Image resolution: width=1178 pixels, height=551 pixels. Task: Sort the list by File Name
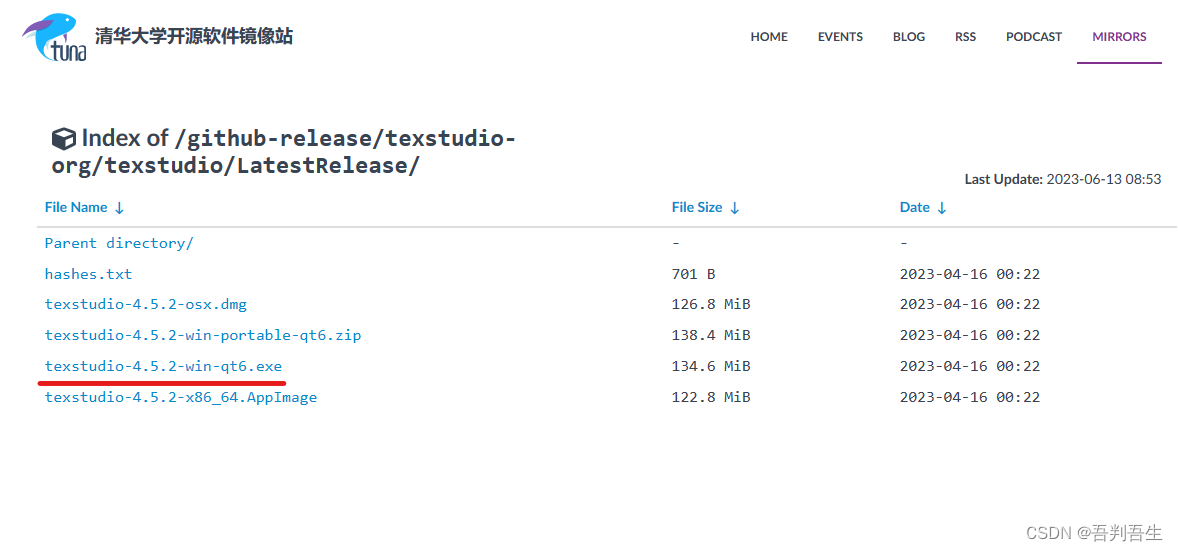(84, 207)
